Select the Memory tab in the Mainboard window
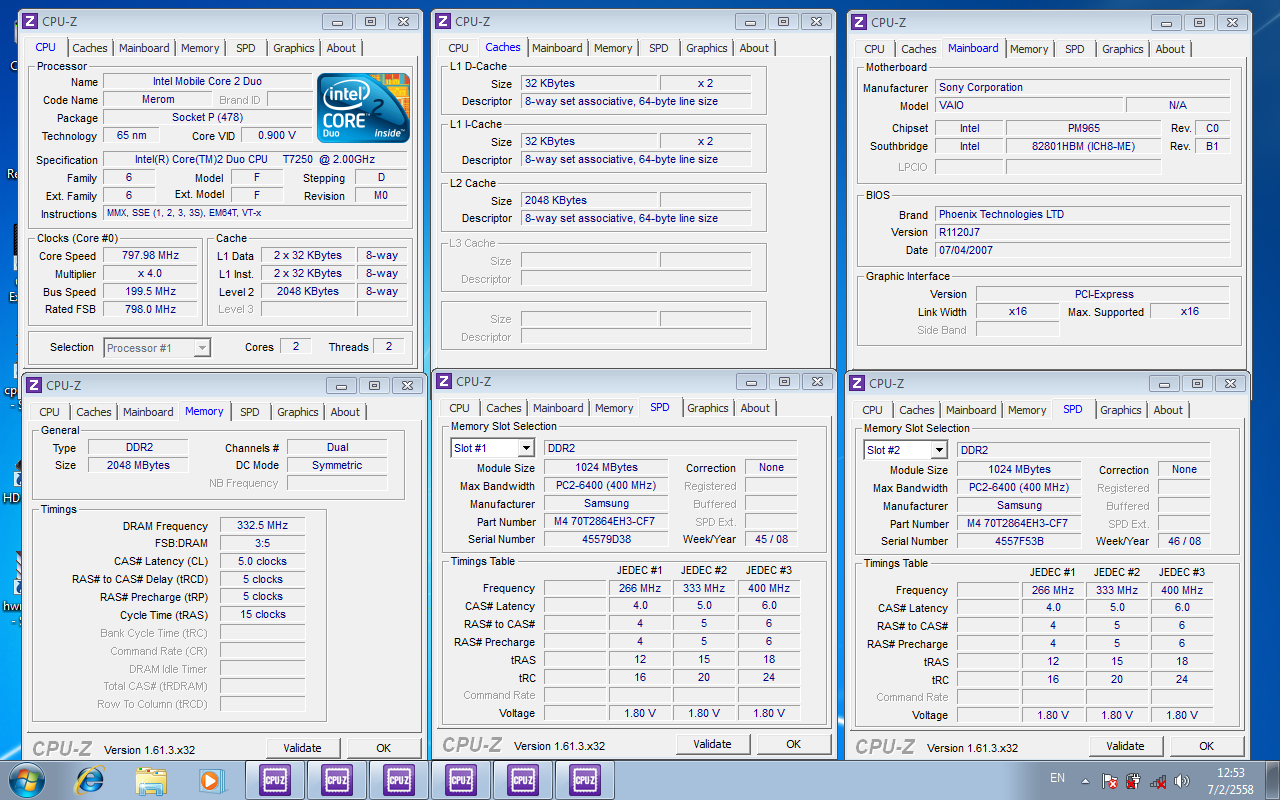The width and height of the screenshot is (1280, 800). click(1029, 49)
